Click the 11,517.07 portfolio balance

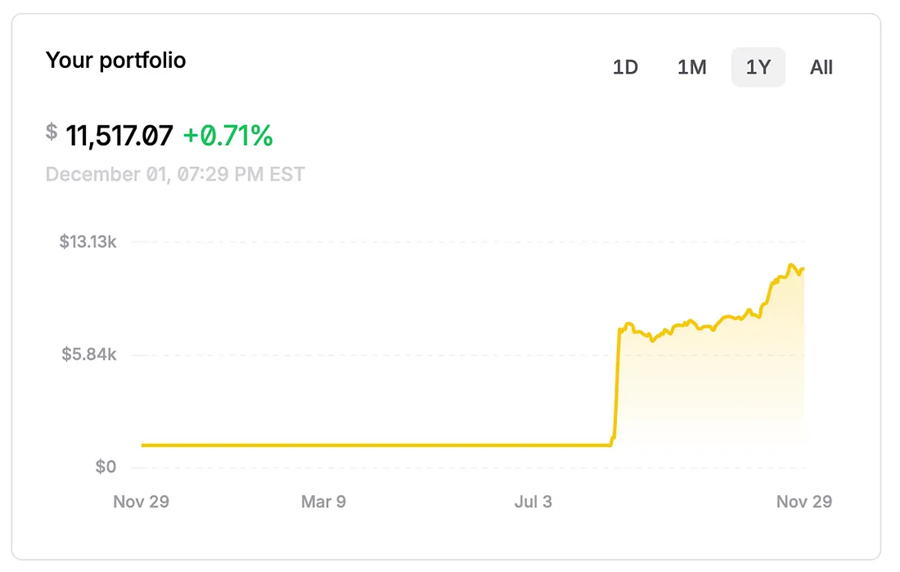point(119,135)
